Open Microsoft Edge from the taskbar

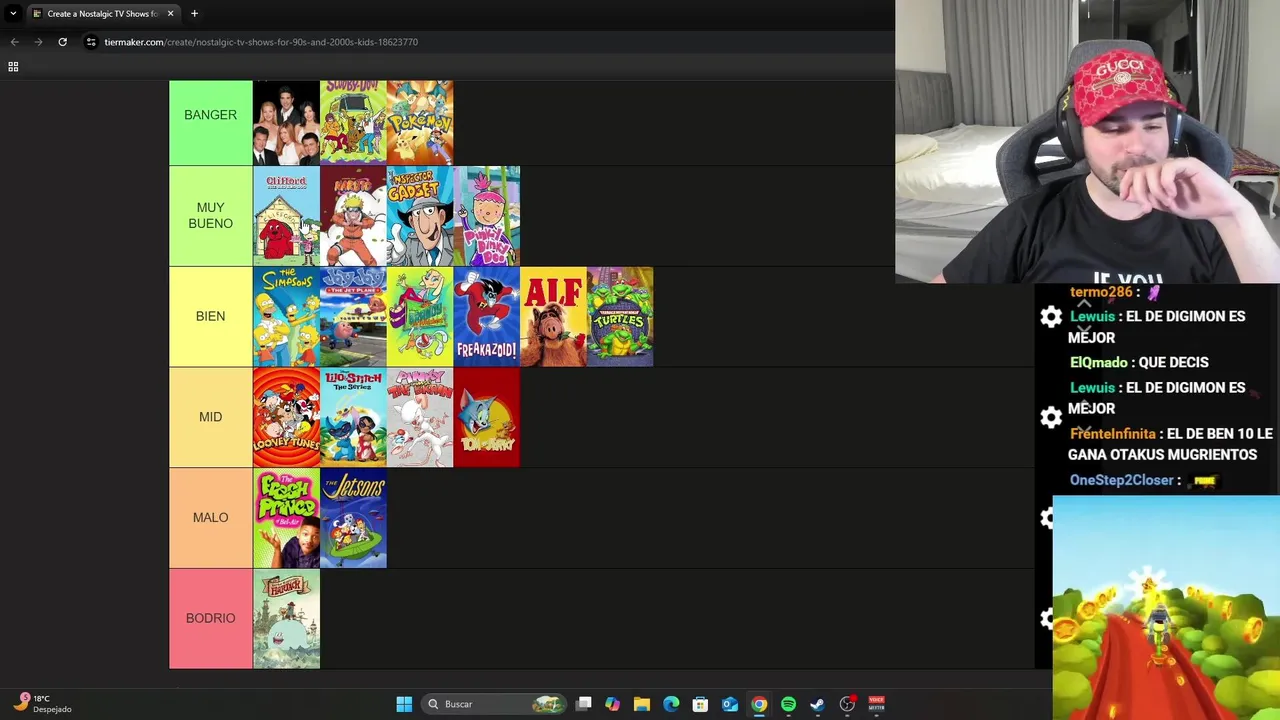(x=671, y=704)
